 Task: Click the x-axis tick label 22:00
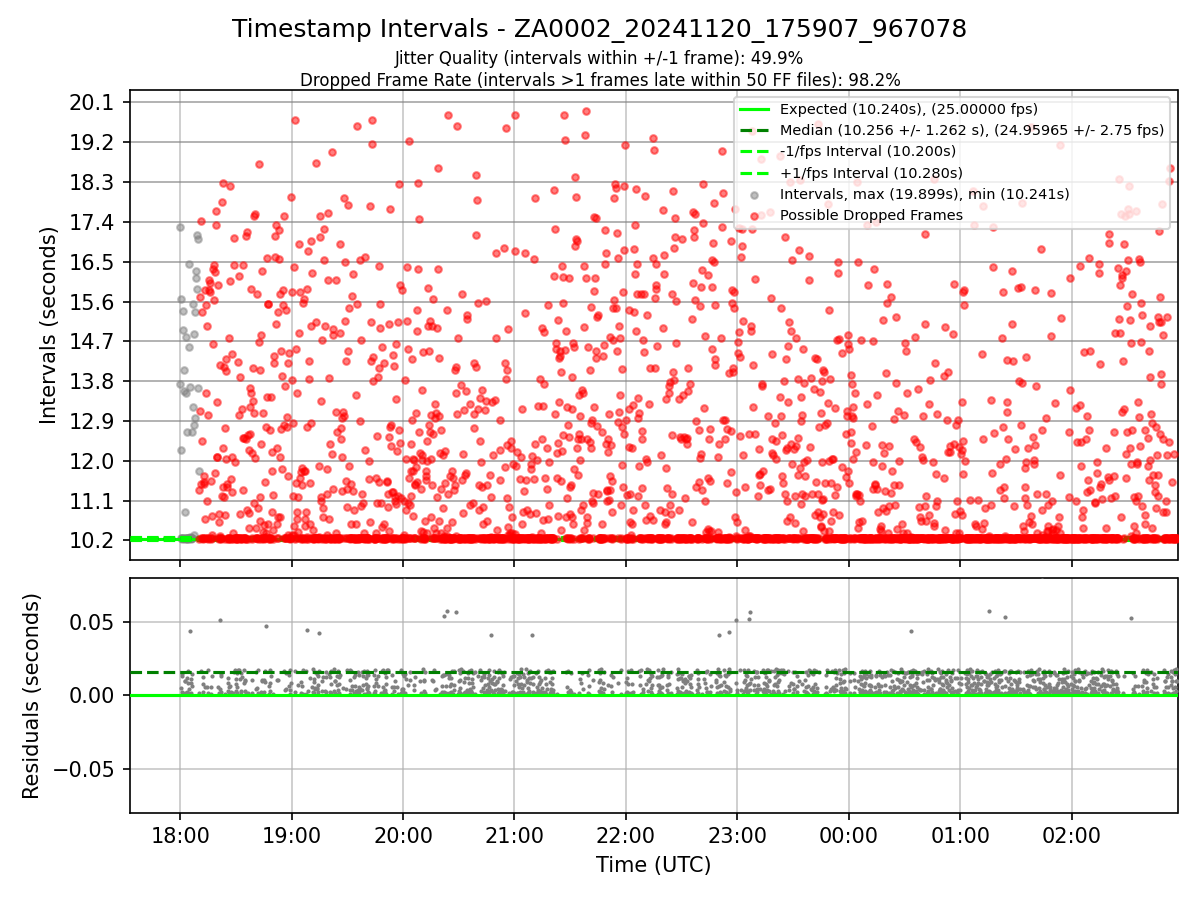click(626, 836)
